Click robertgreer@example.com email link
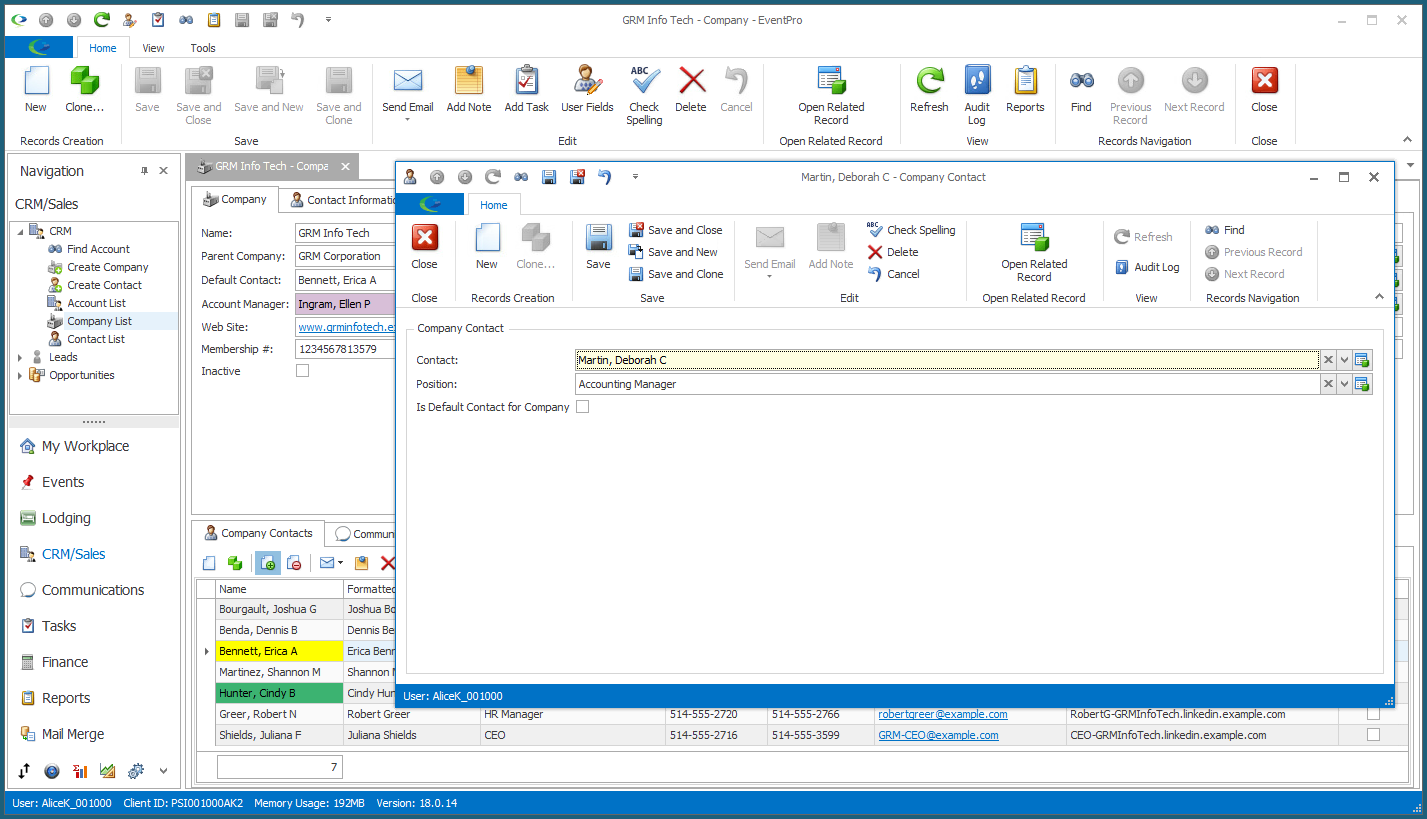Screen dimensions: 1427x819 coord(943,714)
